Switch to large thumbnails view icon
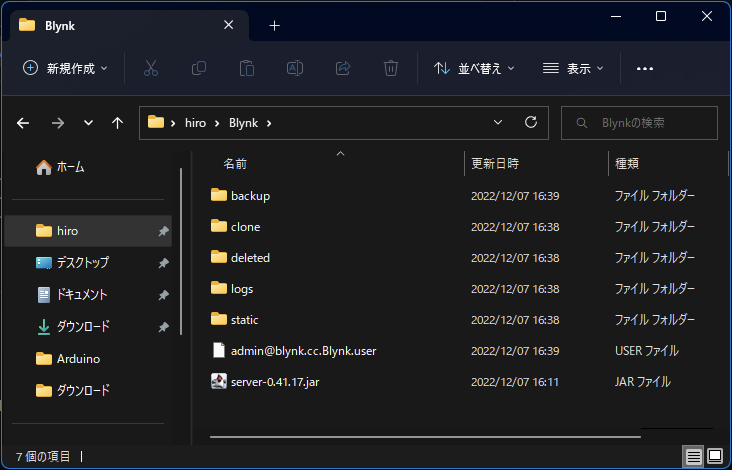This screenshot has height=470, width=732. click(715, 456)
